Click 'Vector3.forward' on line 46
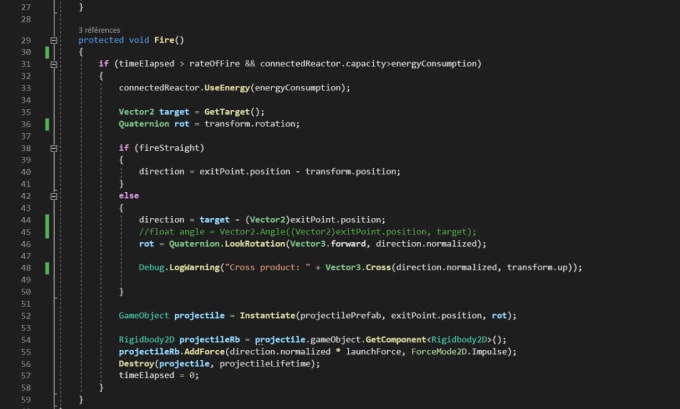The width and height of the screenshot is (680, 409). tap(327, 244)
